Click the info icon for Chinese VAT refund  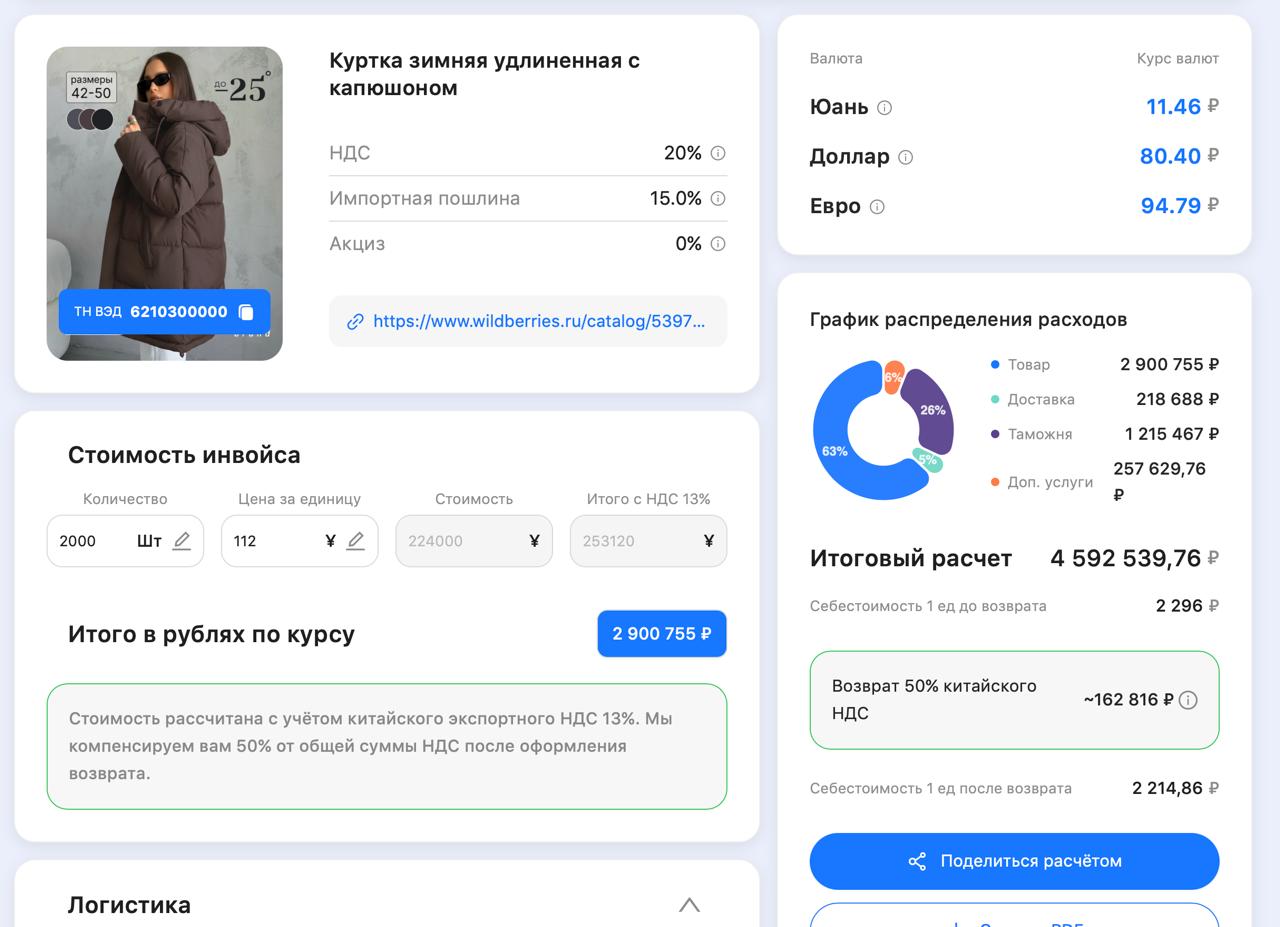pos(1188,700)
